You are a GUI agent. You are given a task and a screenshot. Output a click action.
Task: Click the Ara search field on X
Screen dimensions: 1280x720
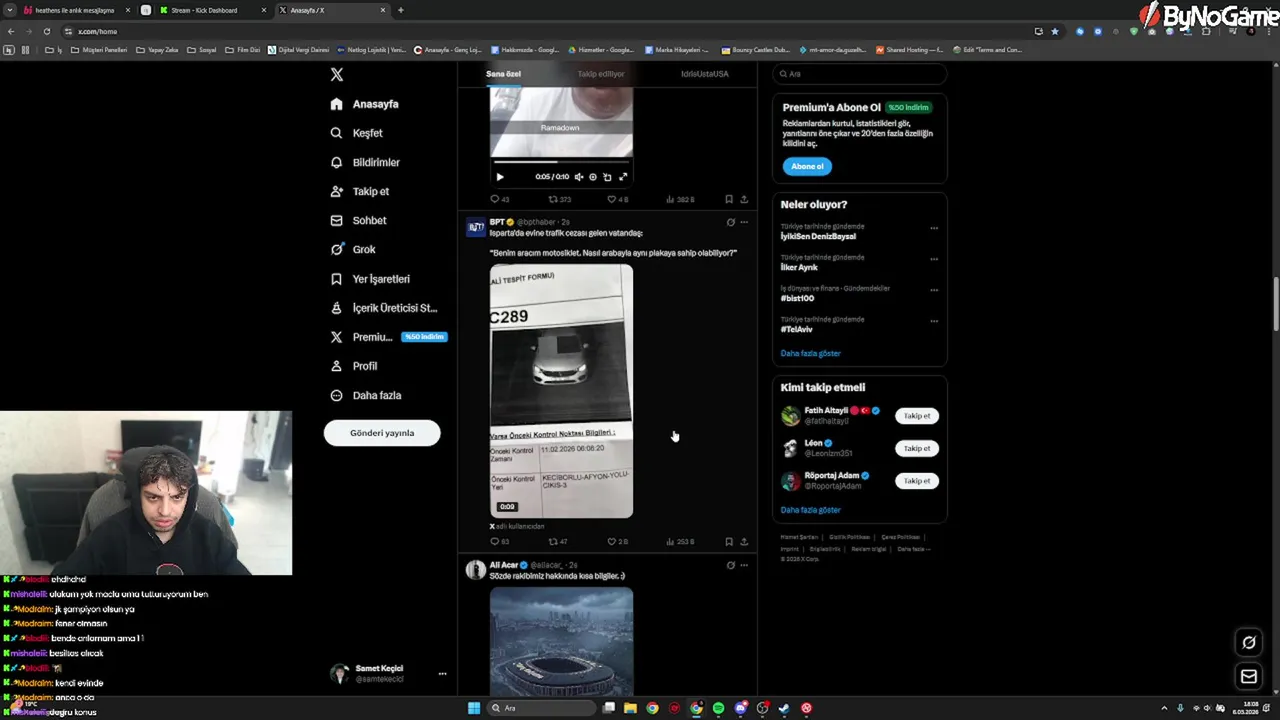coord(860,74)
